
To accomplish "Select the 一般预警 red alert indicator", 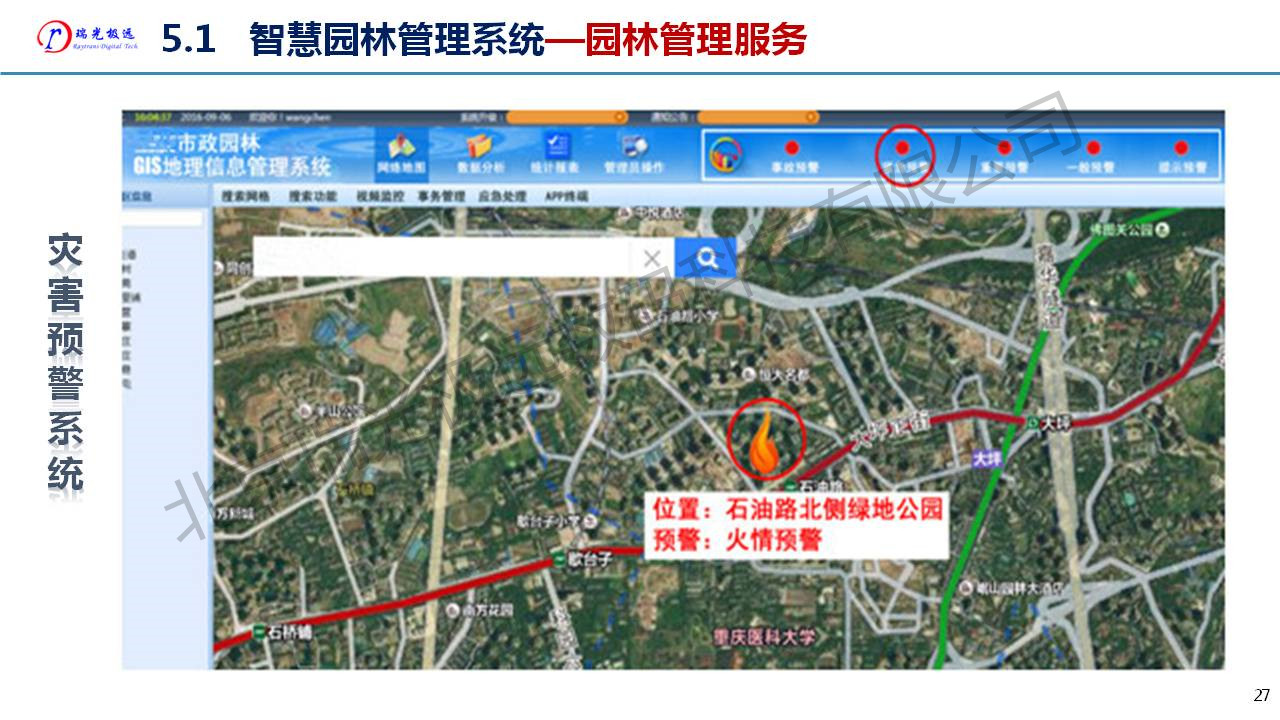I will (x=1092, y=149).
